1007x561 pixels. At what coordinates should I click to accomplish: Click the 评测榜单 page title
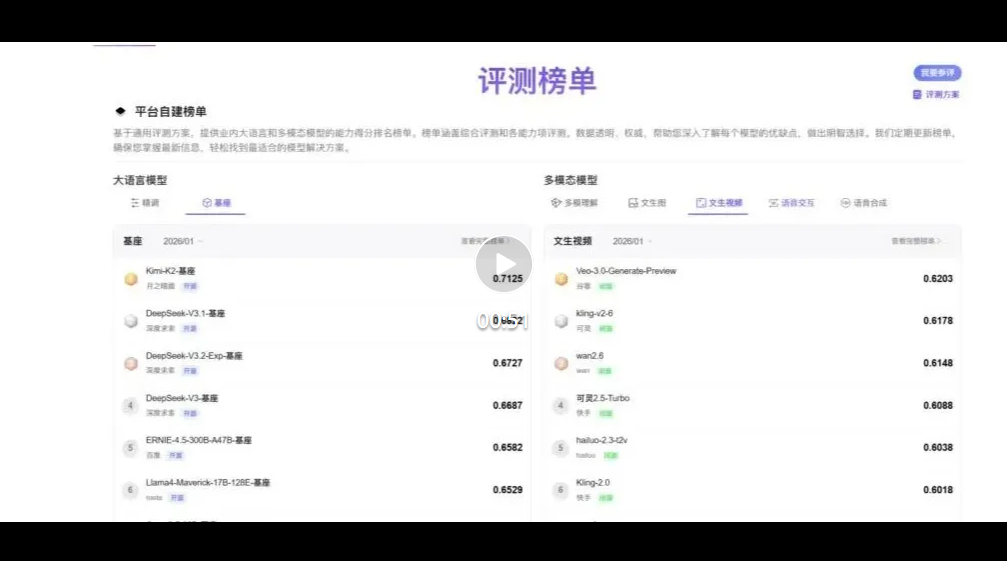538,82
